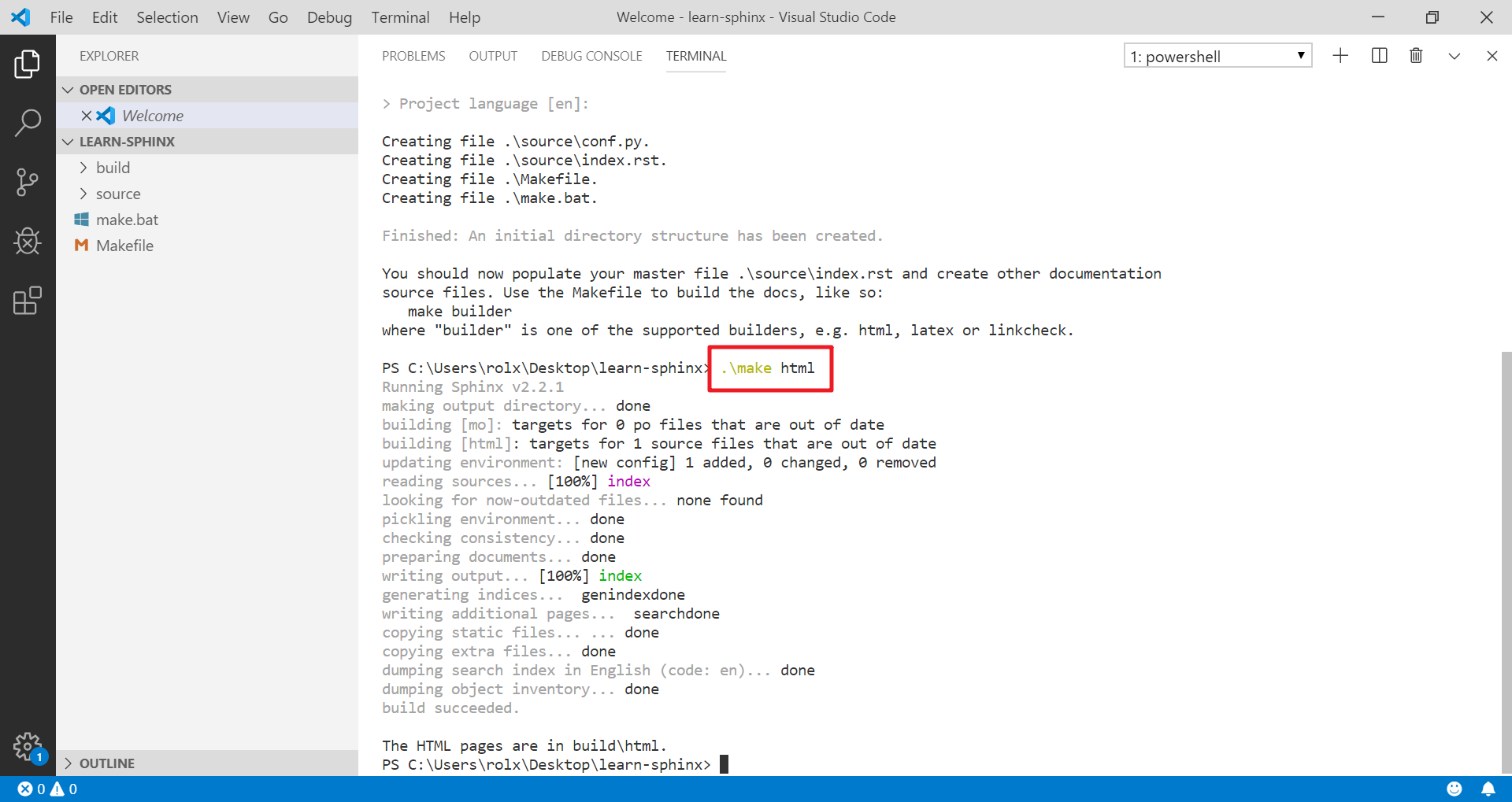The width and height of the screenshot is (1512, 802).
Task: Open the Terminal menu
Action: pyautogui.click(x=400, y=17)
